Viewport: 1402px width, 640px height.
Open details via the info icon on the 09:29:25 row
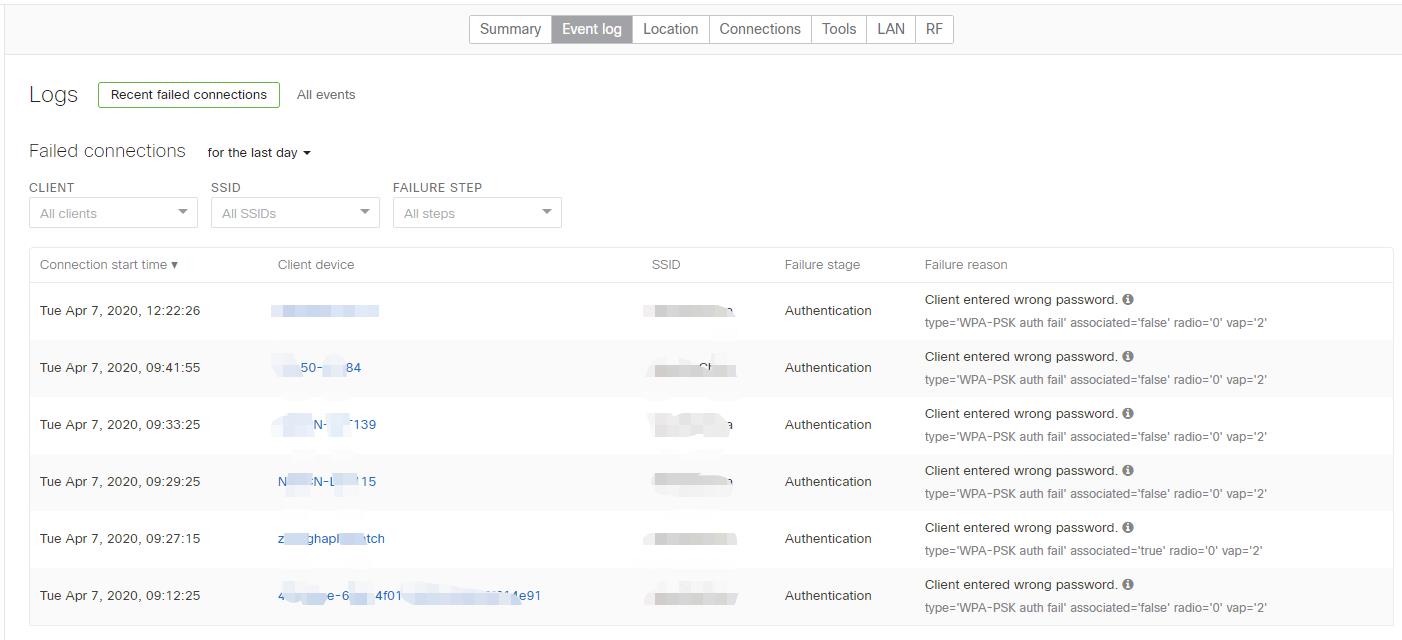tap(1127, 470)
